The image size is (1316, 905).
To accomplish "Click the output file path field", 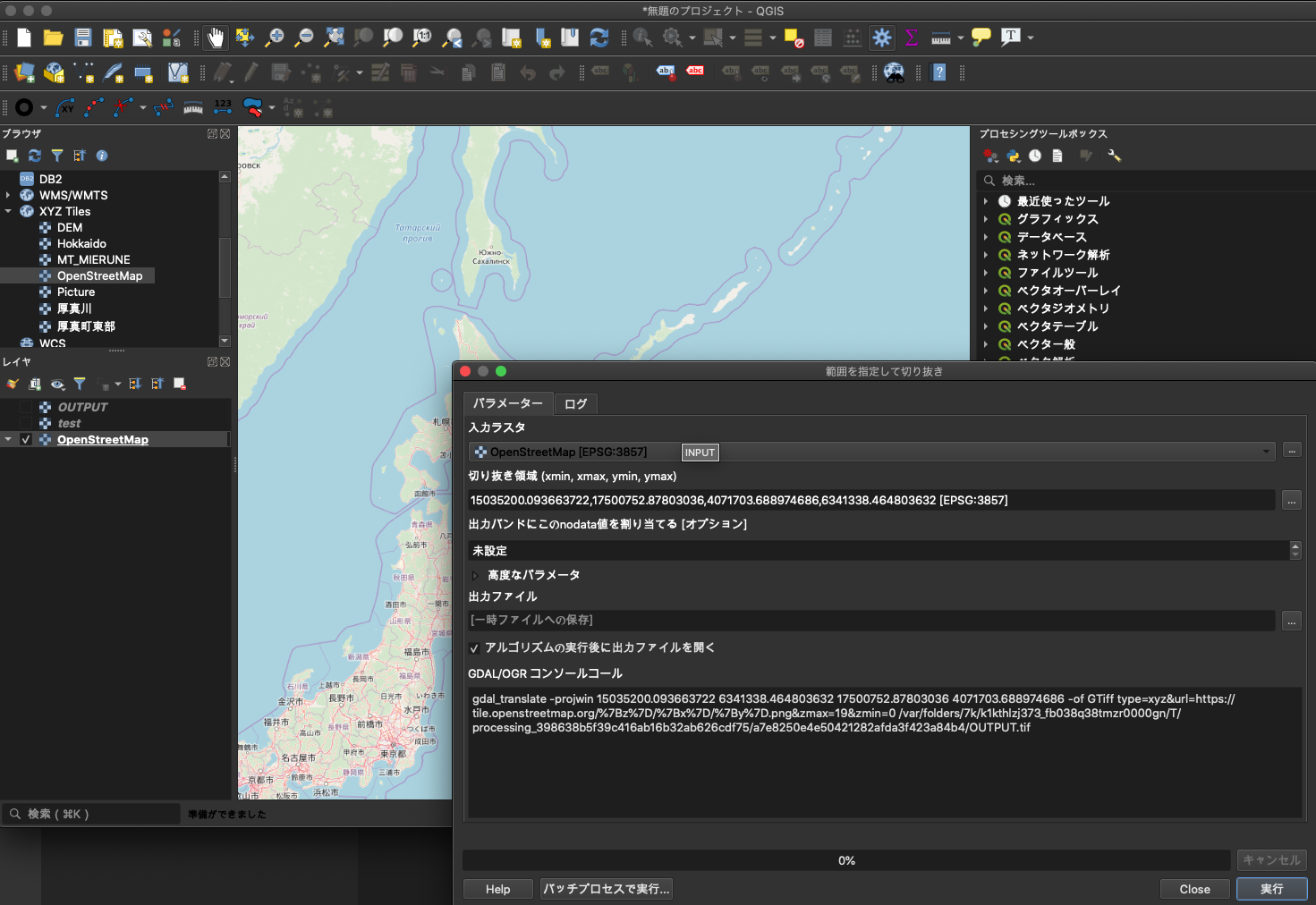I will pyautogui.click(x=871, y=620).
